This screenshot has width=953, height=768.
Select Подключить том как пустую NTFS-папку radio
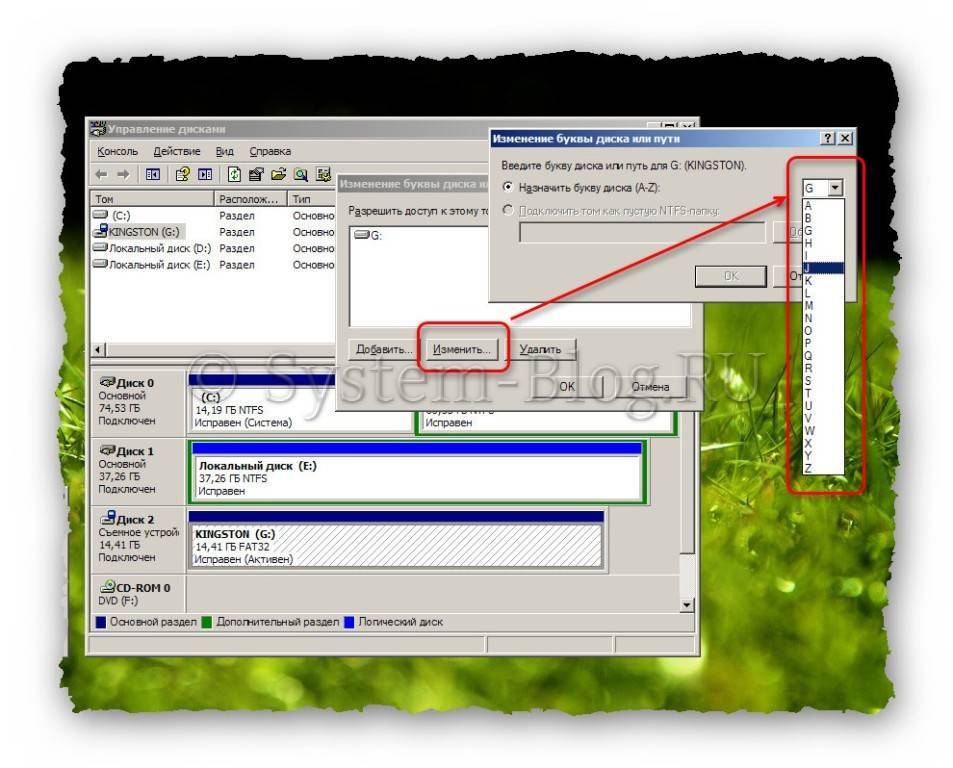508,210
